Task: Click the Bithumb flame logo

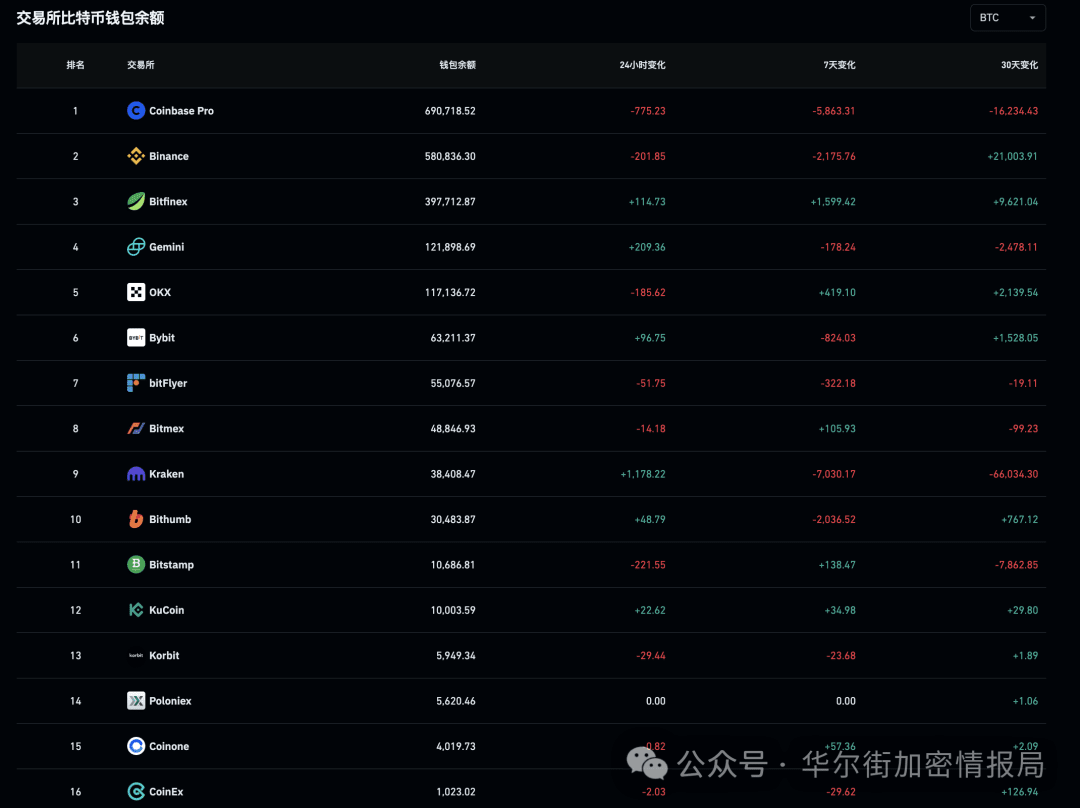Action: coord(136,519)
